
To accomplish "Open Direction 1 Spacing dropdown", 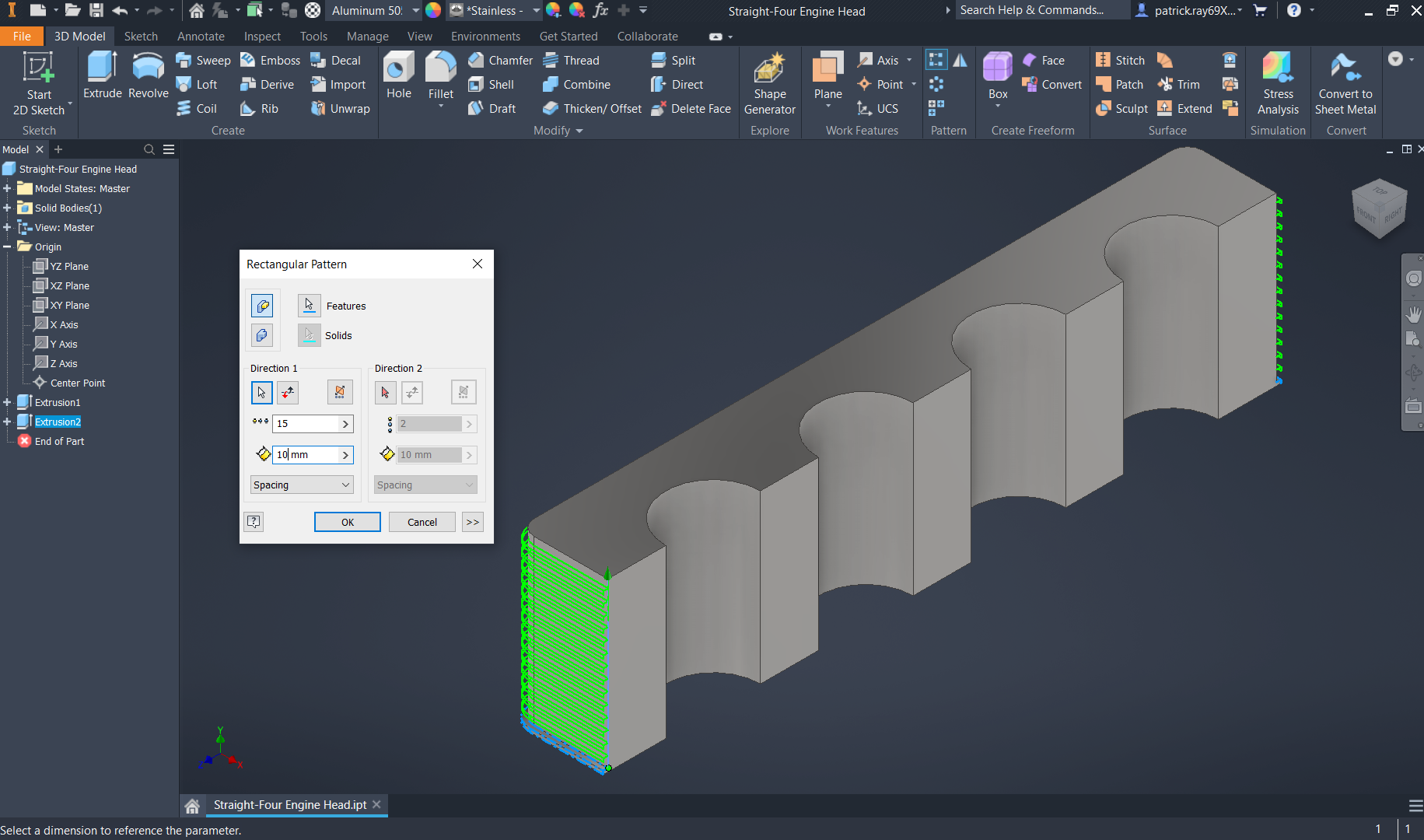I will (302, 485).
